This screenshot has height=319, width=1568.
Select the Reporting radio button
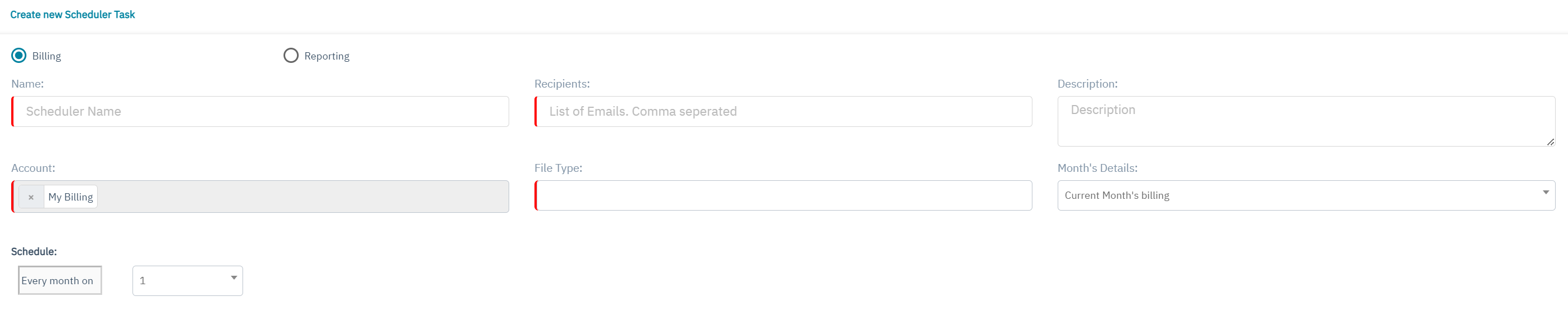[291, 56]
